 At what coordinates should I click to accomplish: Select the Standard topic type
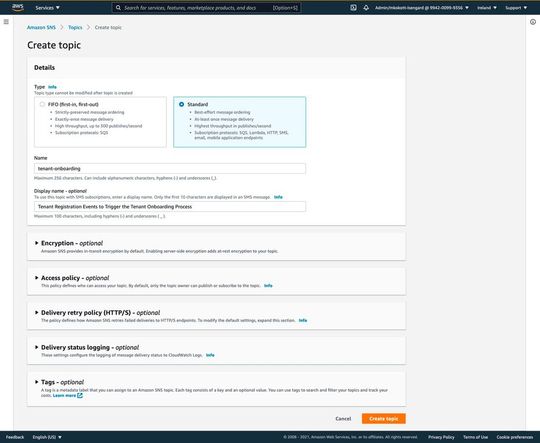pos(181,104)
